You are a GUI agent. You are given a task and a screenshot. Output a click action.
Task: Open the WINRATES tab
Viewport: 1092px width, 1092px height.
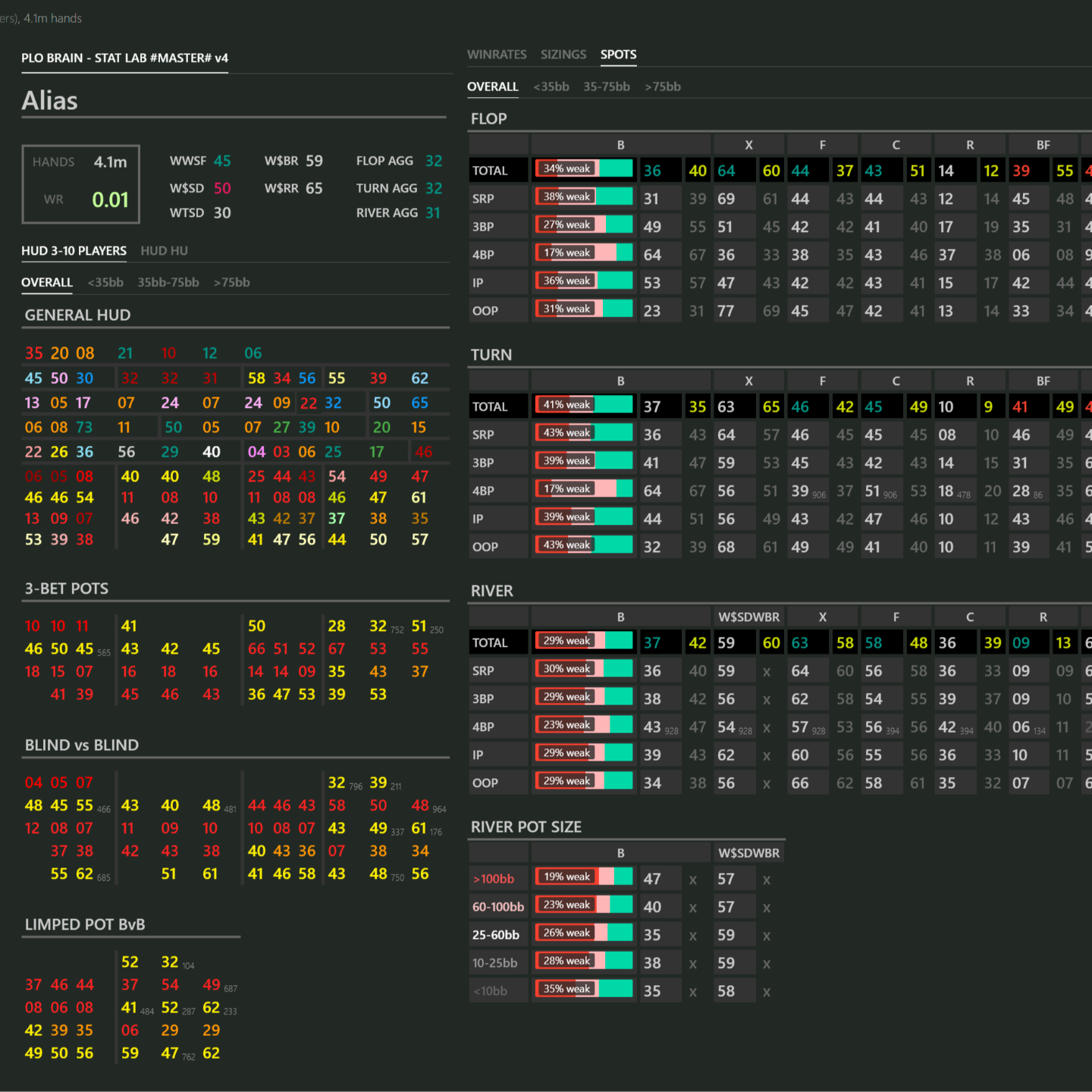(x=497, y=55)
